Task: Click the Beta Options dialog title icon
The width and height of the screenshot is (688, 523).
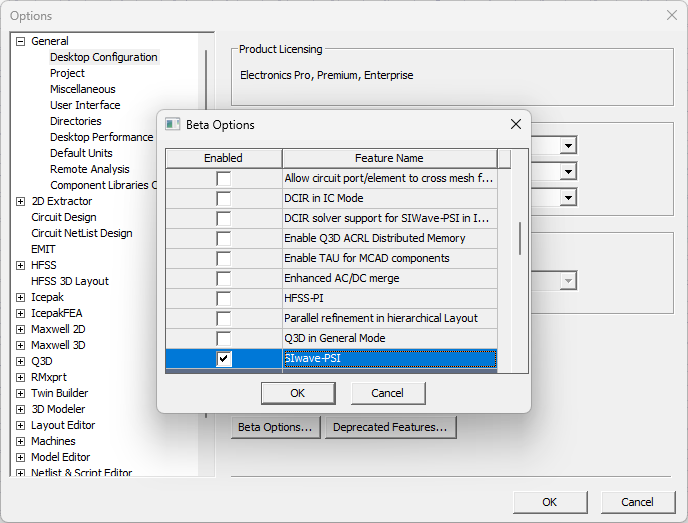Action: [172, 125]
